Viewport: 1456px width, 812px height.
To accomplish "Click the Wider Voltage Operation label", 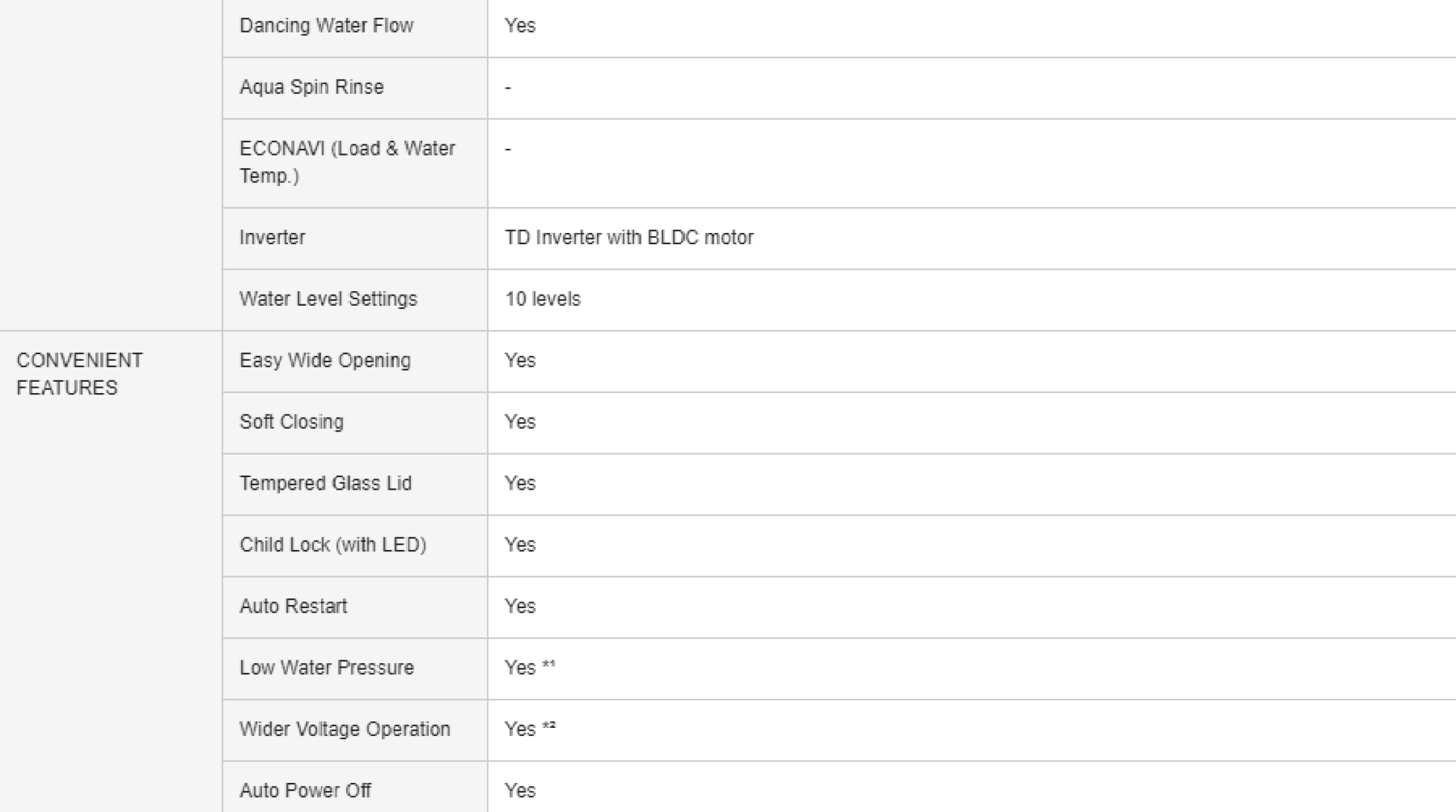I will coord(345,729).
